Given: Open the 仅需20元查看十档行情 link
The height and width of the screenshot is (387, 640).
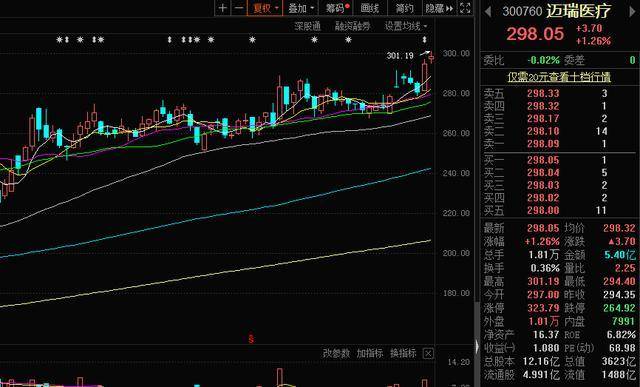Looking at the screenshot, I should [x=559, y=77].
